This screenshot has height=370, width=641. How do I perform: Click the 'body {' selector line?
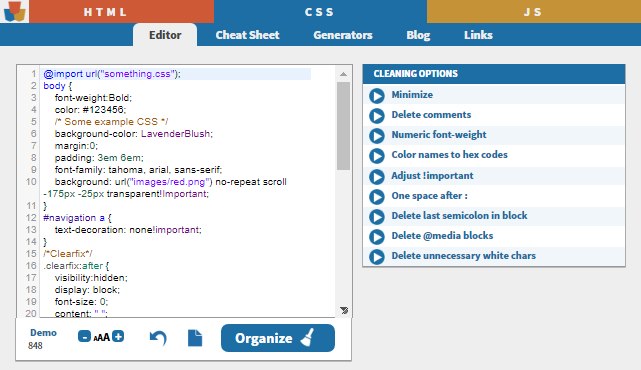[x=58, y=86]
